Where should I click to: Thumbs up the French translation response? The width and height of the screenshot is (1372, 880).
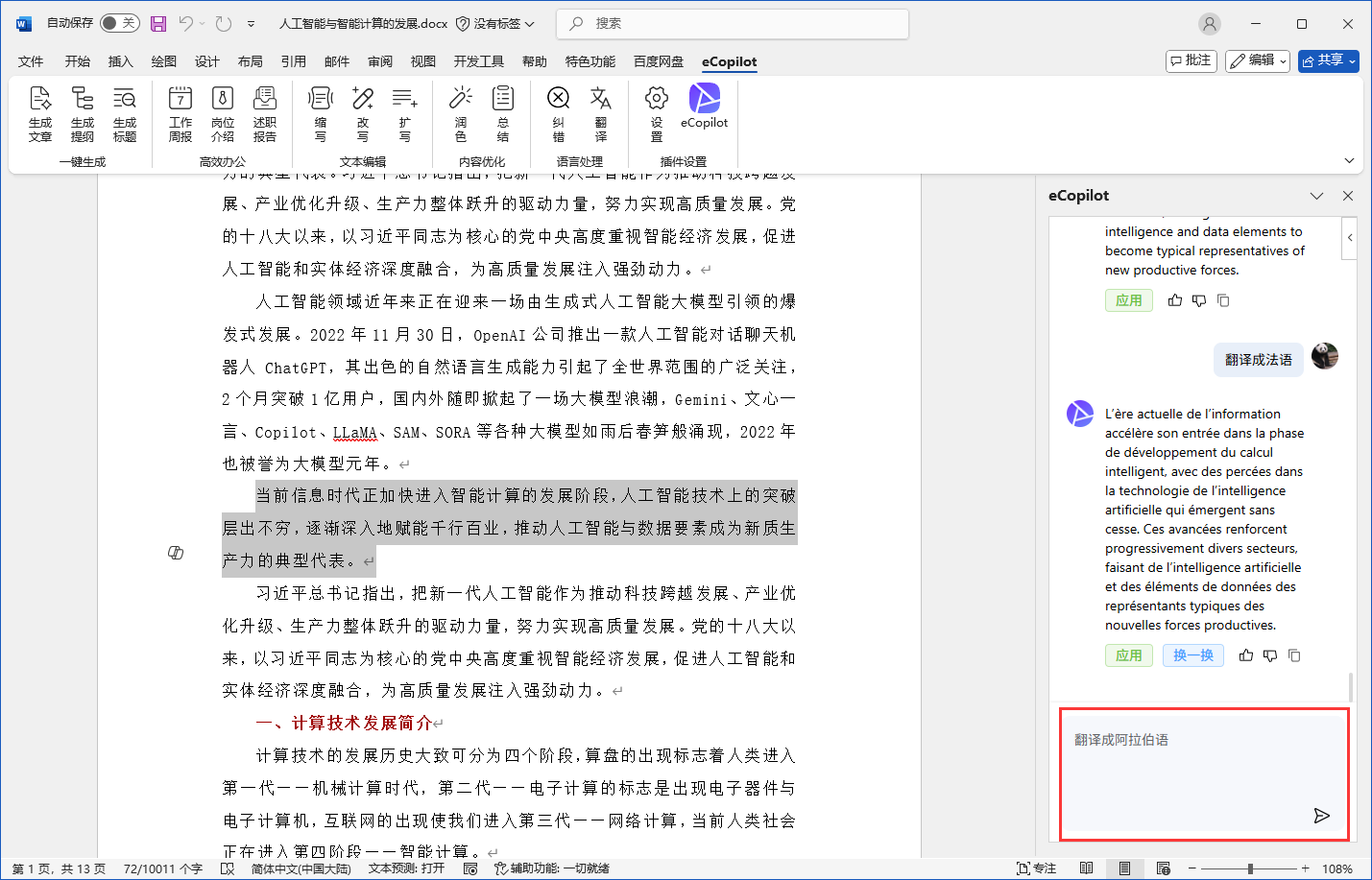pyautogui.click(x=1246, y=655)
